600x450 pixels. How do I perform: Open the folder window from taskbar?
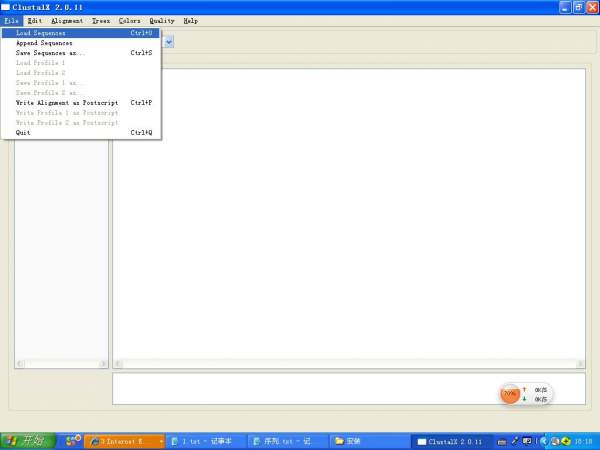pyautogui.click(x=369, y=442)
